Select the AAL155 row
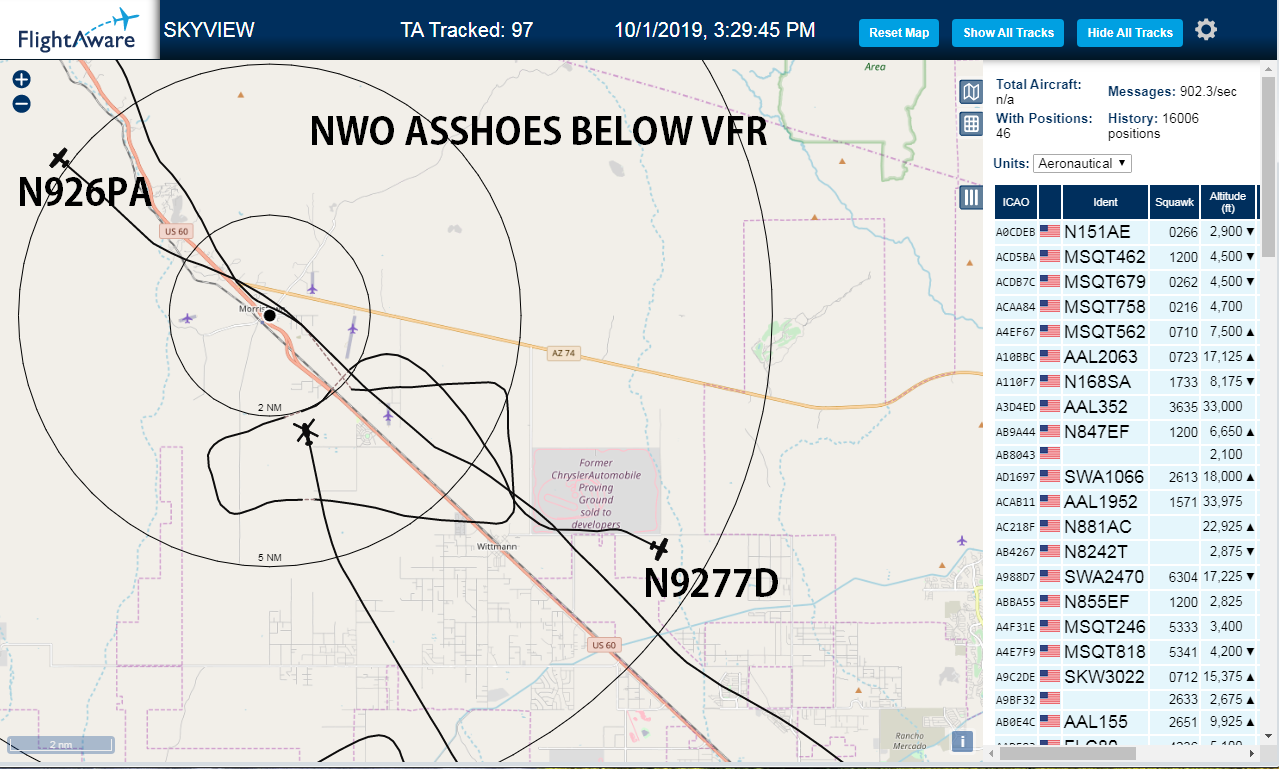This screenshot has width=1279, height=769. coord(1125,721)
